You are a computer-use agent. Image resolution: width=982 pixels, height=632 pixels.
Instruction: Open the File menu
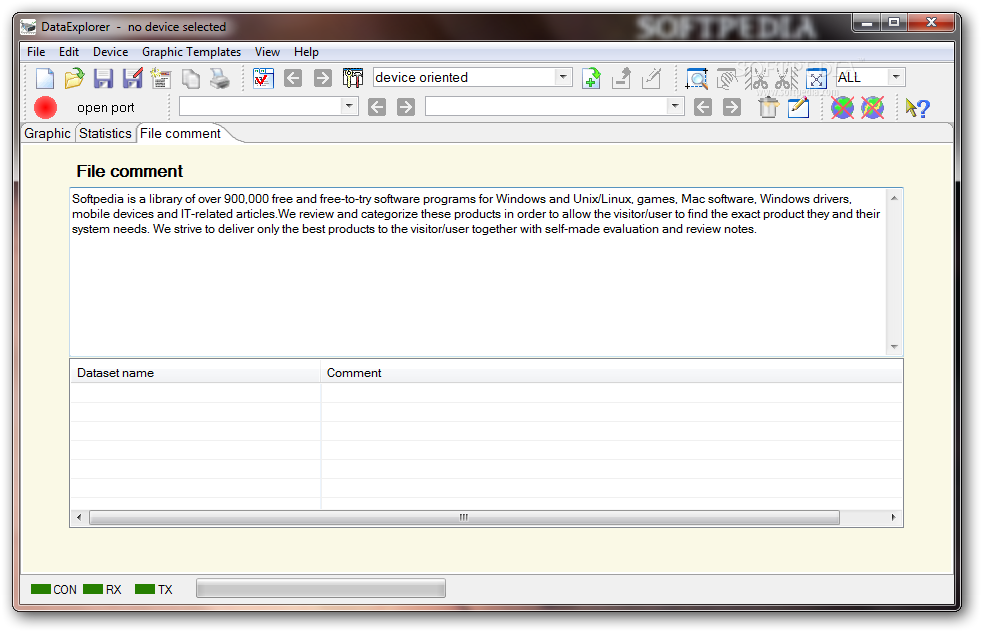coord(36,52)
